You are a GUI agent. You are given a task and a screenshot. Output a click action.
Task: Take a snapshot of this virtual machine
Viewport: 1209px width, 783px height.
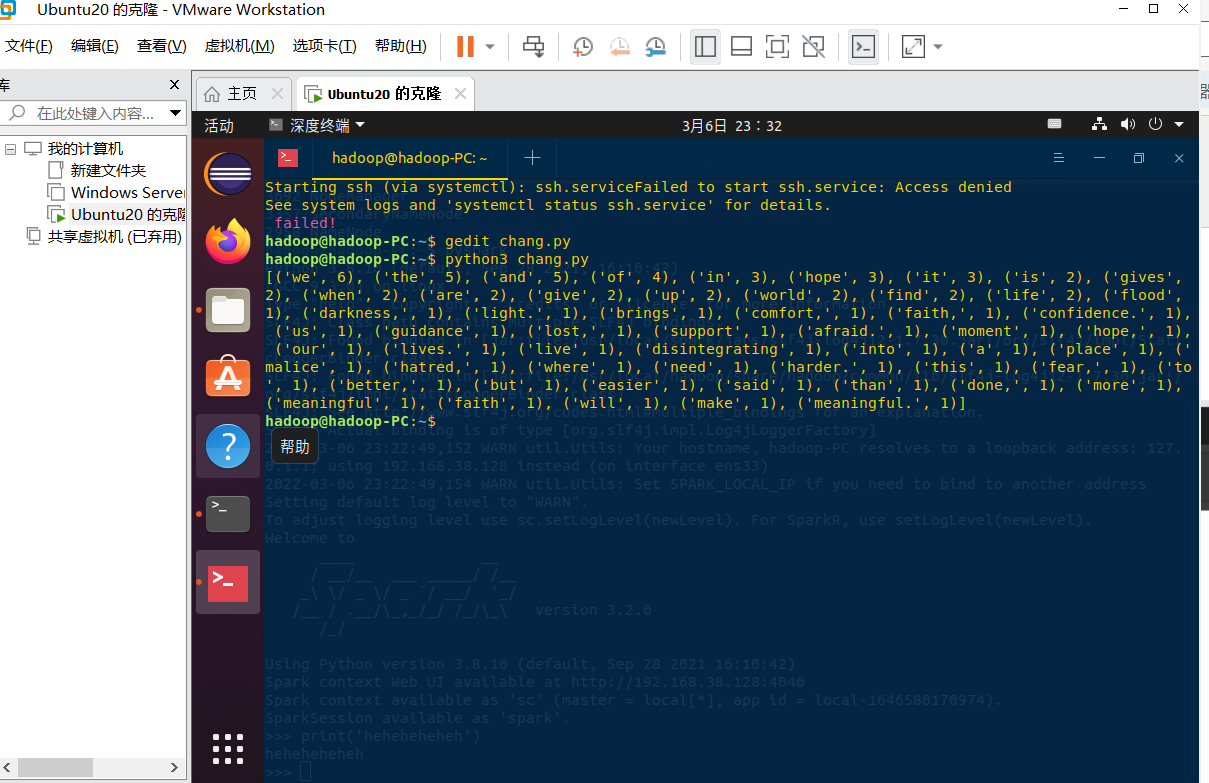(x=583, y=46)
